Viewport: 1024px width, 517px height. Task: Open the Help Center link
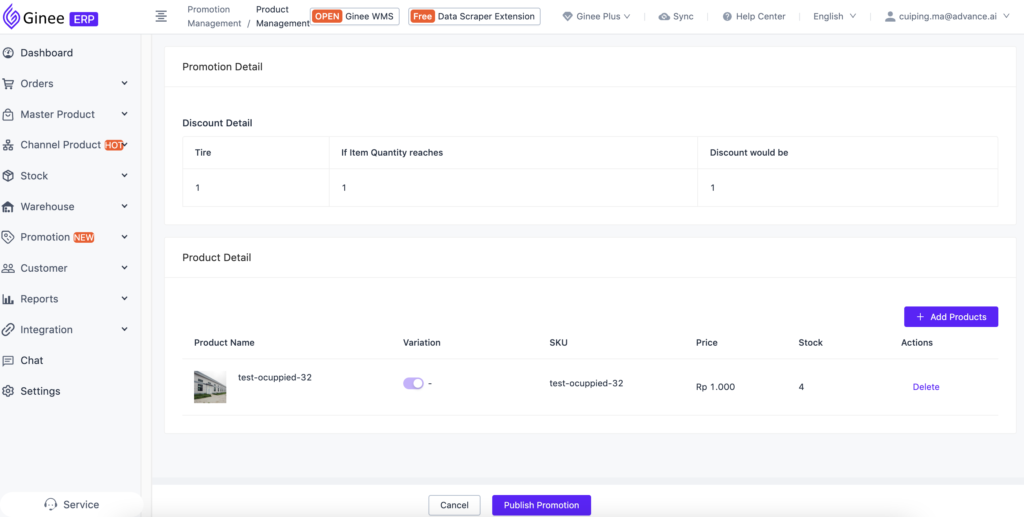coord(754,16)
